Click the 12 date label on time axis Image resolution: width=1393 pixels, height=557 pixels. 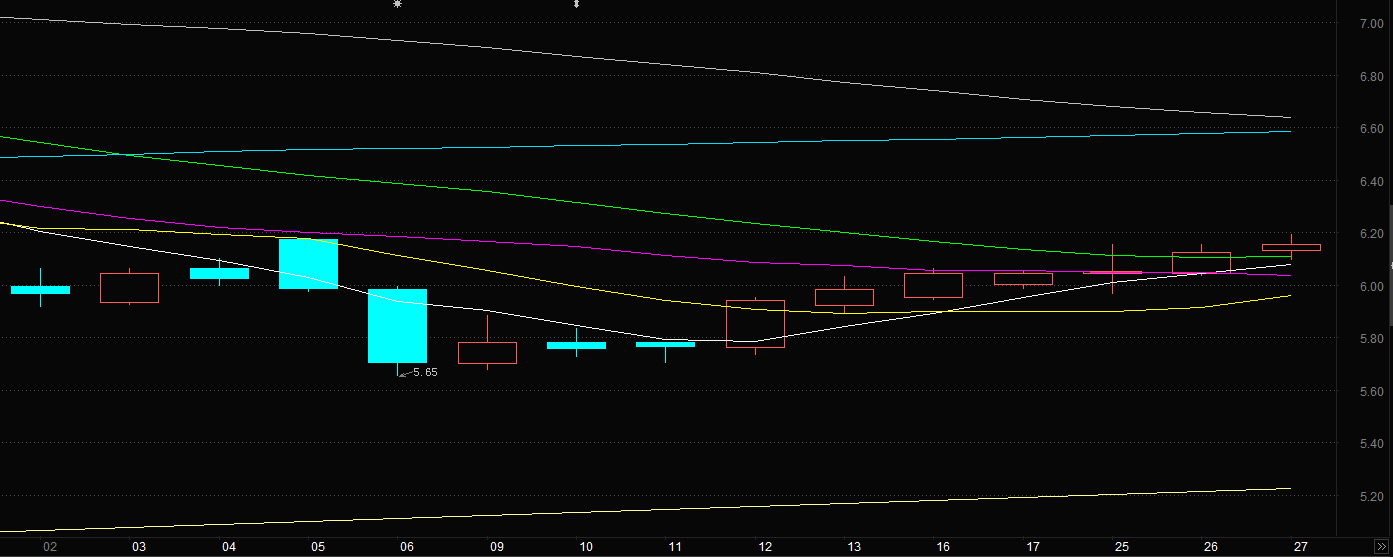coord(765,547)
